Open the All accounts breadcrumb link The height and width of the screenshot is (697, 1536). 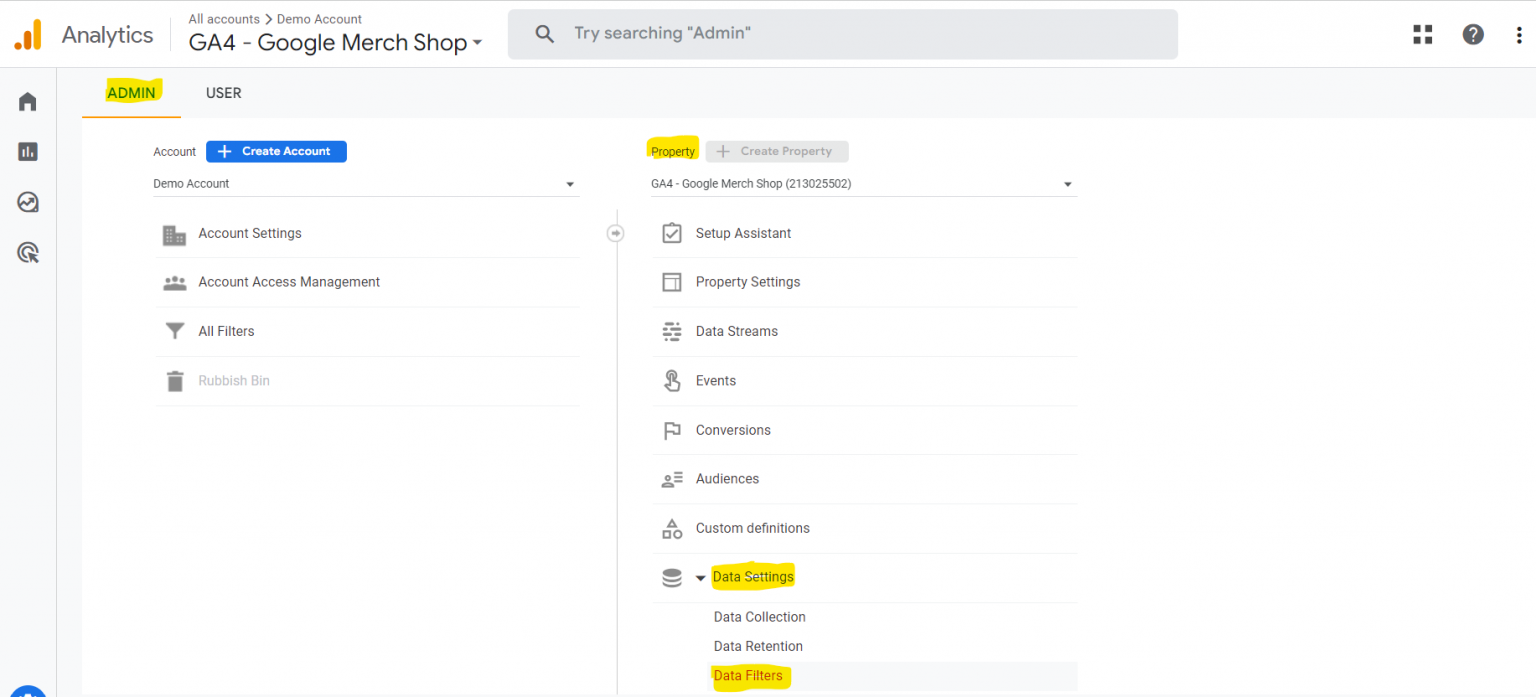pyautogui.click(x=224, y=18)
